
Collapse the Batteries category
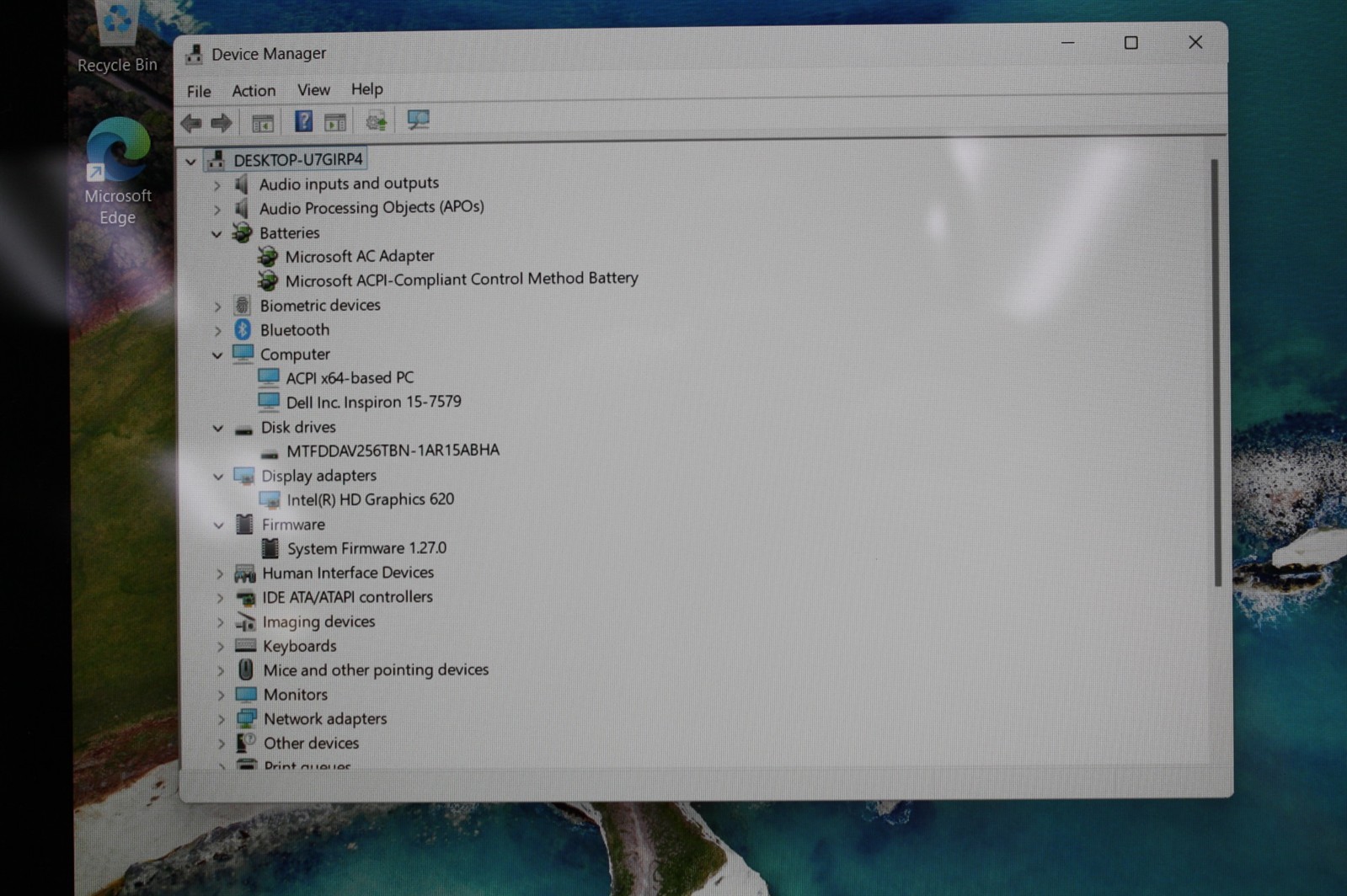216,234
